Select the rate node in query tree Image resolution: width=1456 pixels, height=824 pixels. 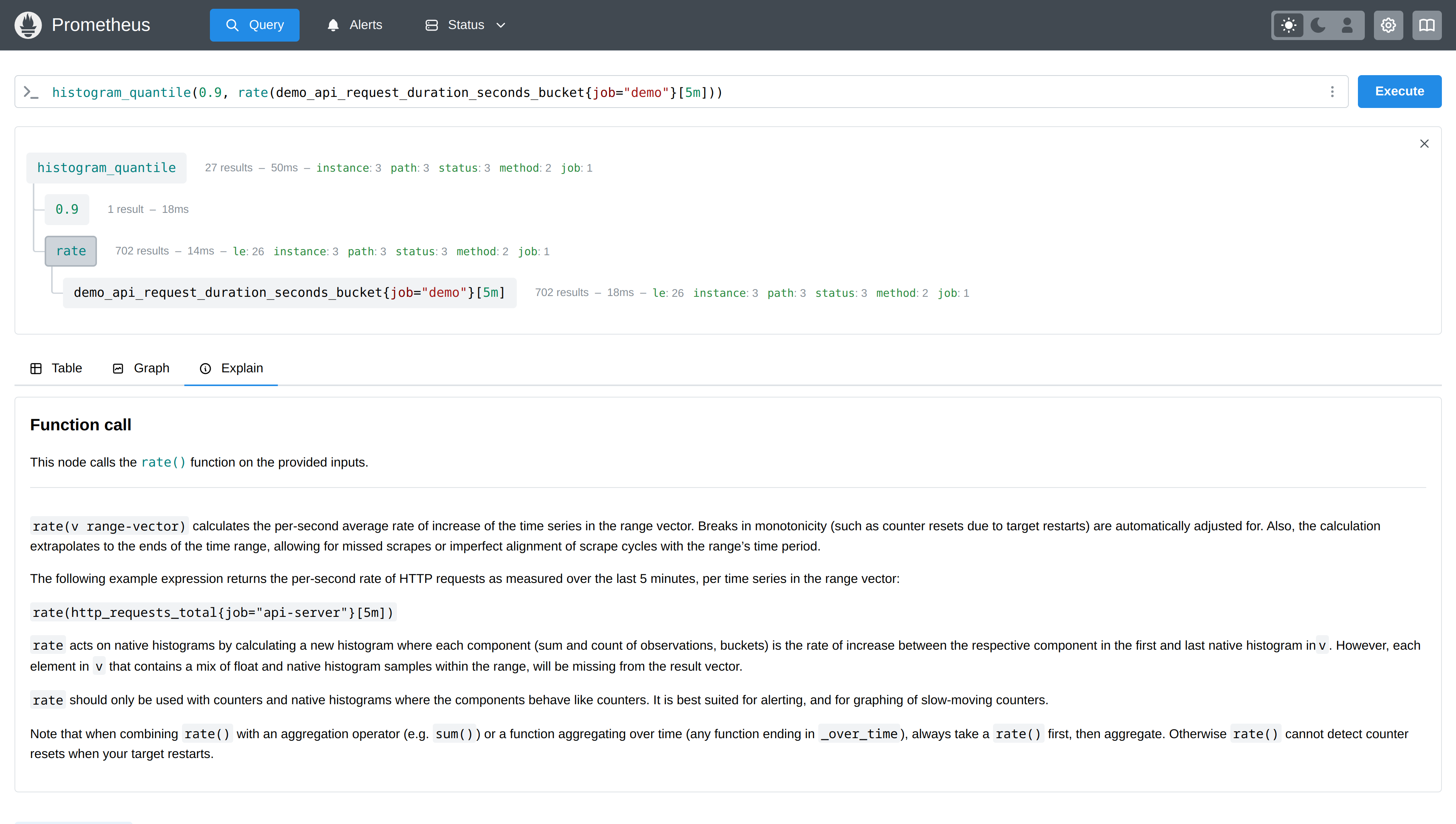(70, 251)
